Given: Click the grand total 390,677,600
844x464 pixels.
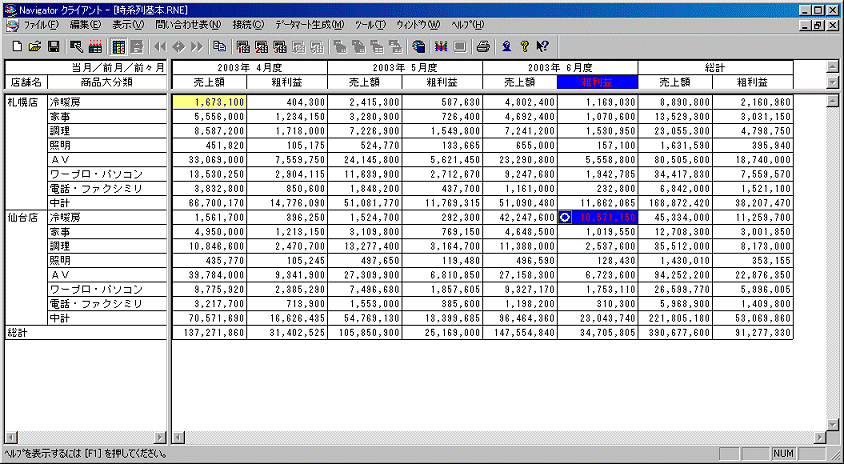Looking at the screenshot, I should point(676,333).
